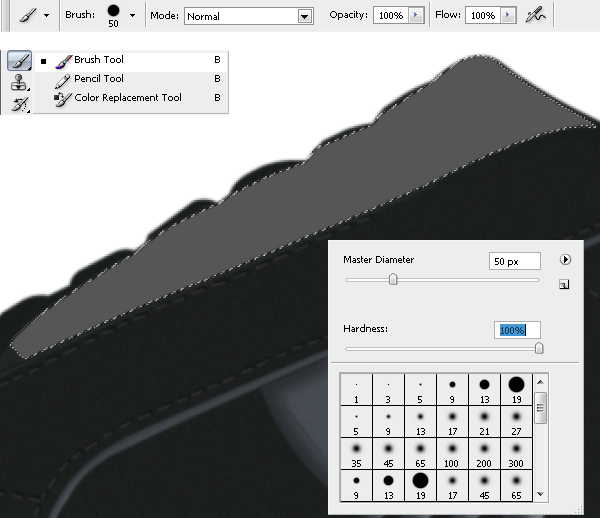This screenshot has height=518, width=600.
Task: Select the soft round 35 brush
Action: click(356, 454)
